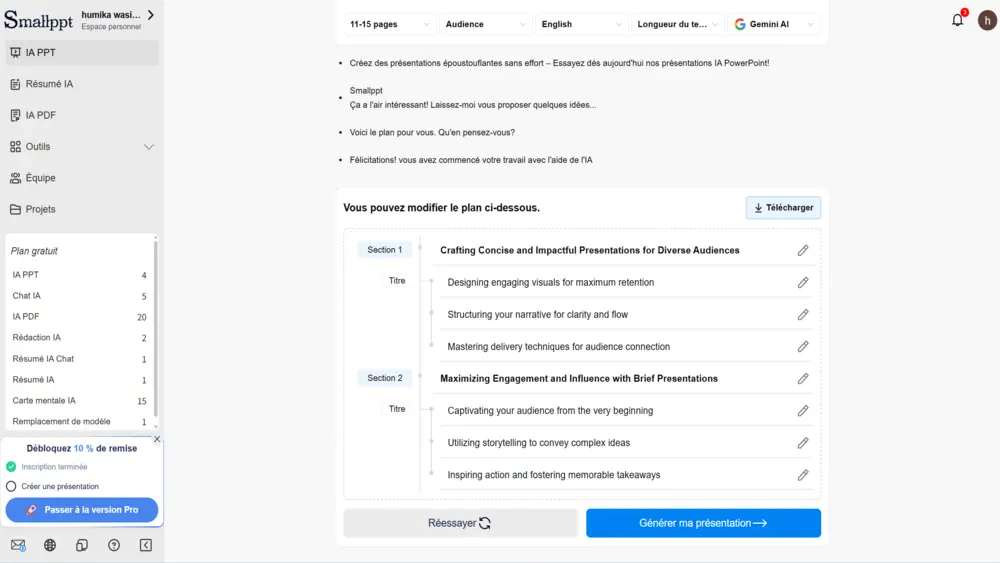Click 'Captivating your audience from the very beginning'
The width and height of the screenshot is (1000, 563).
pyautogui.click(x=550, y=411)
